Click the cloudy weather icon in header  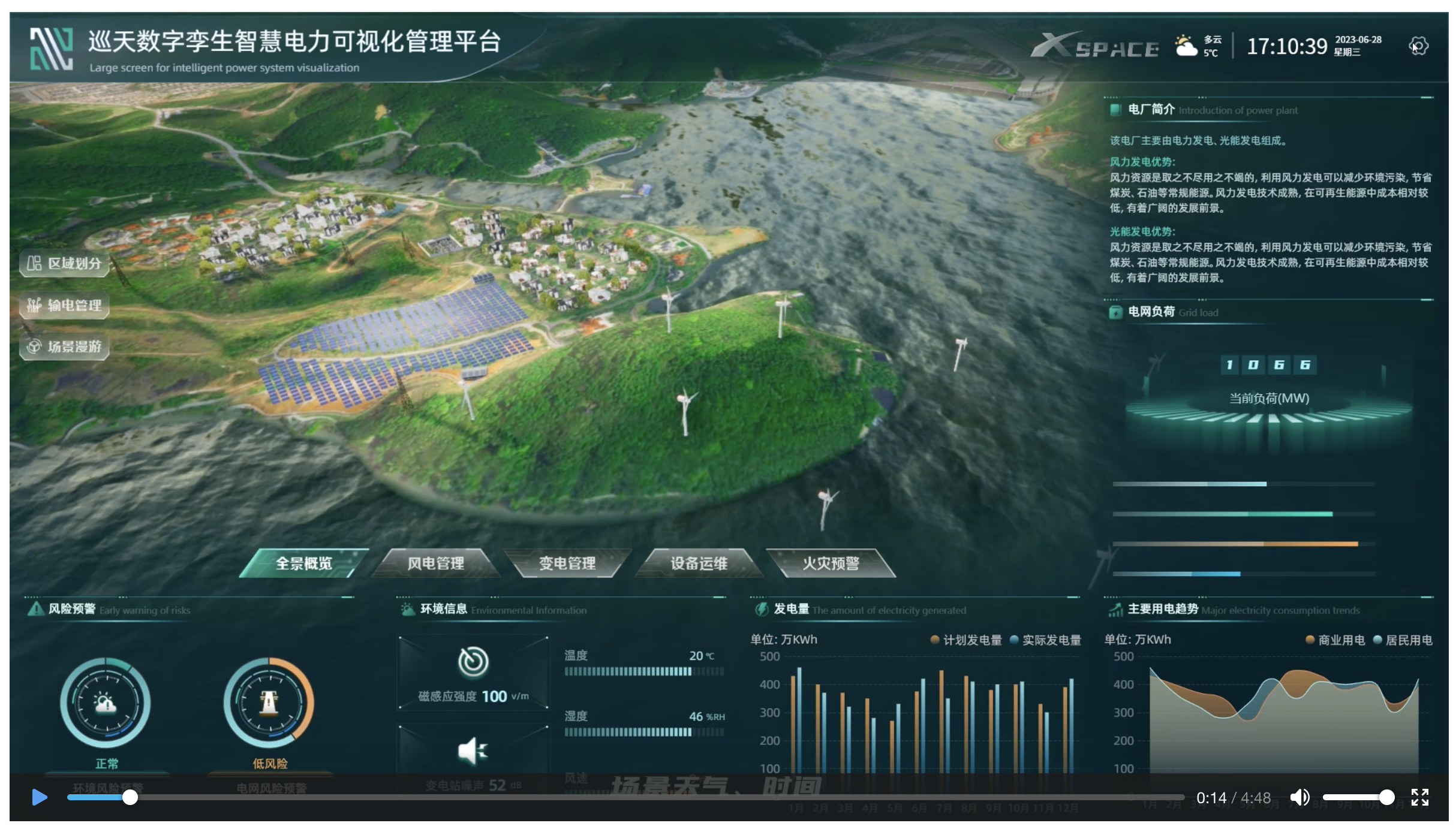pos(1186,46)
